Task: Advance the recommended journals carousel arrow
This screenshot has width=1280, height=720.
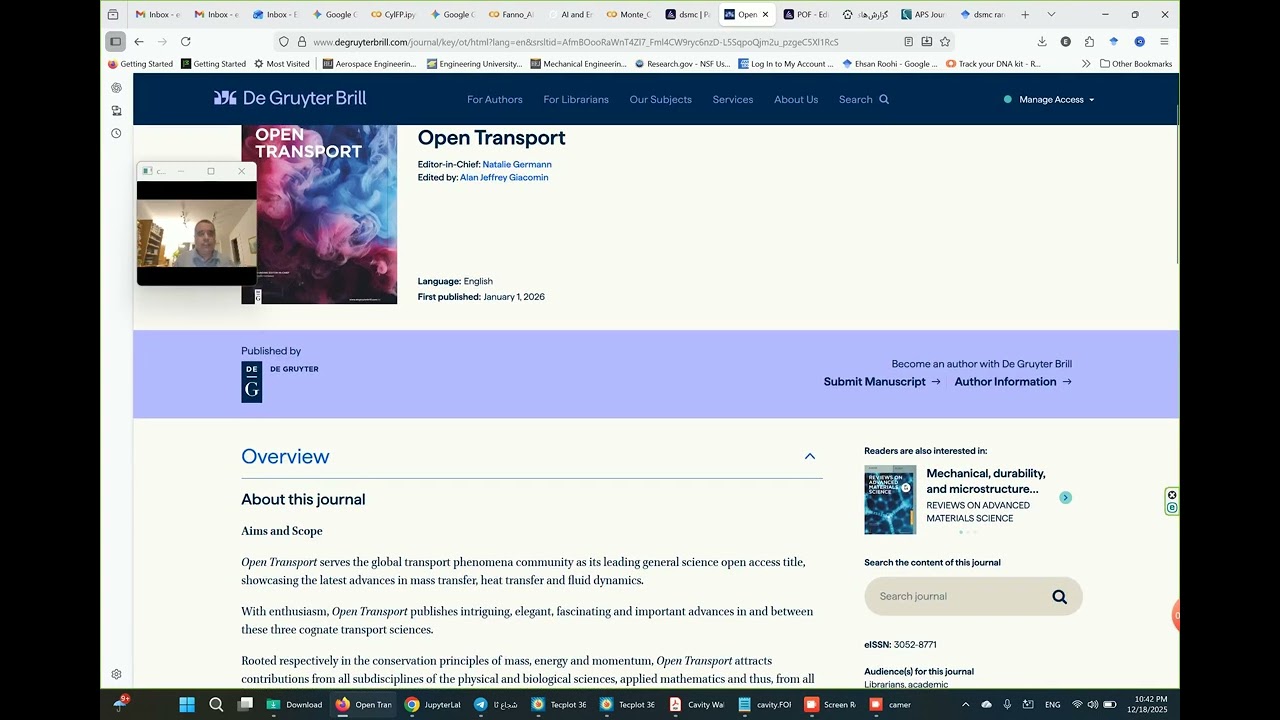Action: coord(1065,498)
